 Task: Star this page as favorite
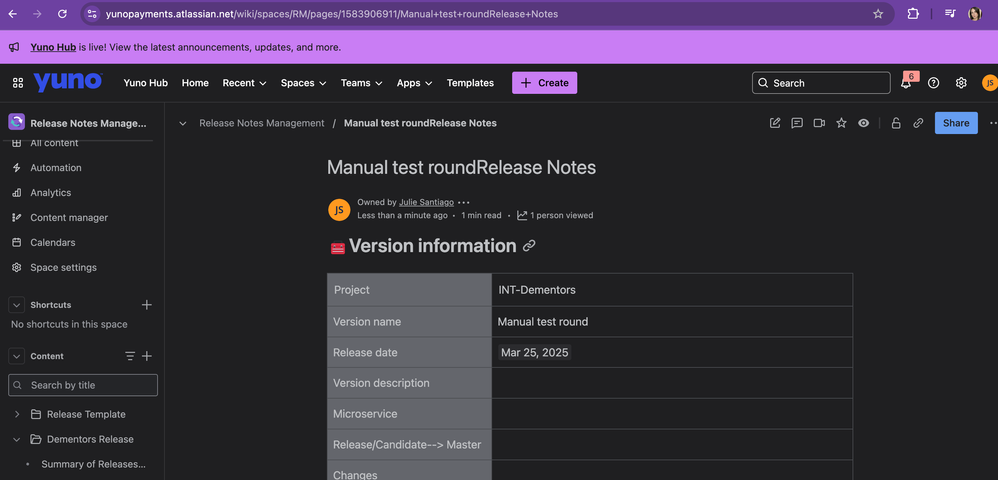point(841,123)
